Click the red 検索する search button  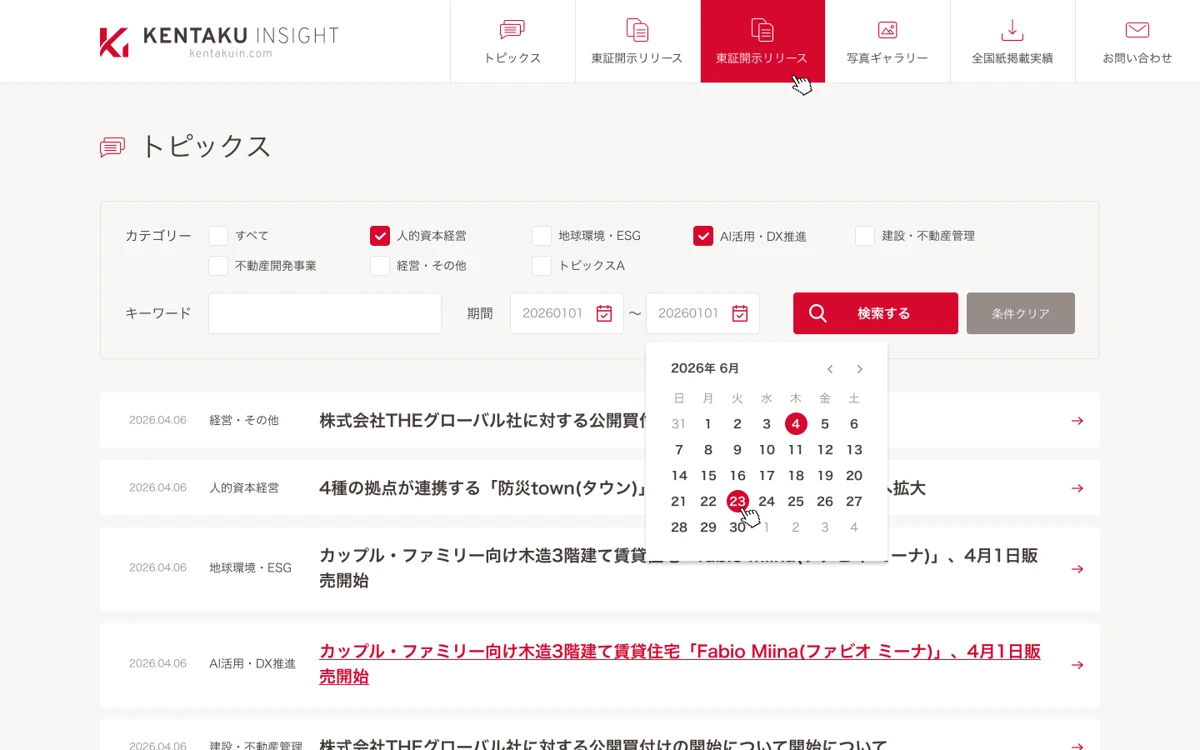876,313
